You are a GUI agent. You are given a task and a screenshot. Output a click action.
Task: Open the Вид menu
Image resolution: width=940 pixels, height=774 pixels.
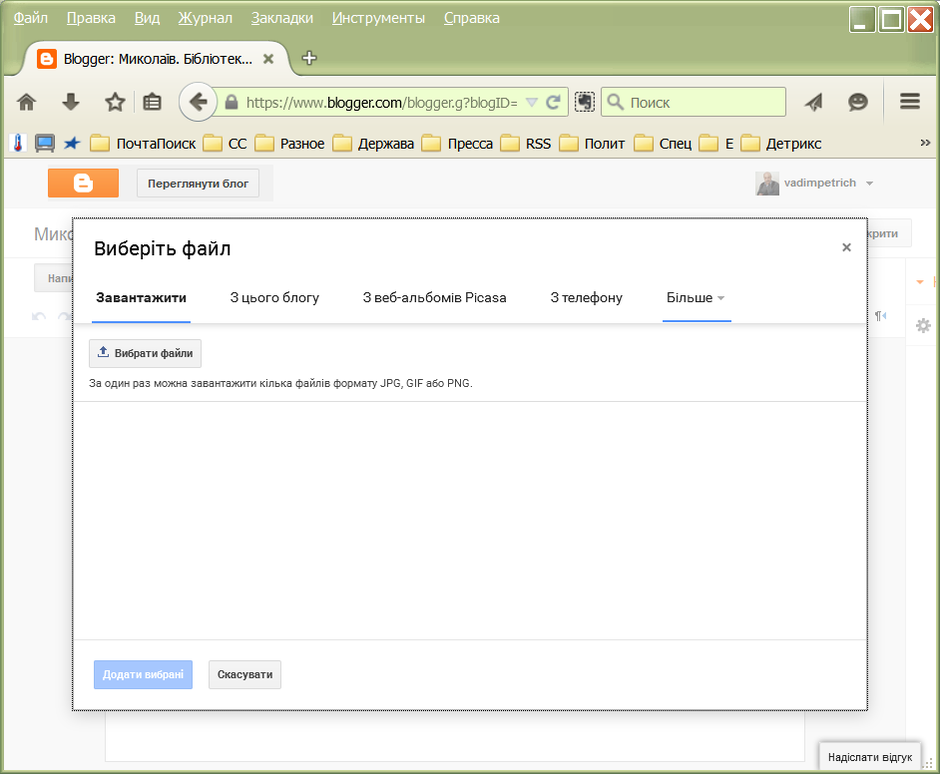coord(147,18)
